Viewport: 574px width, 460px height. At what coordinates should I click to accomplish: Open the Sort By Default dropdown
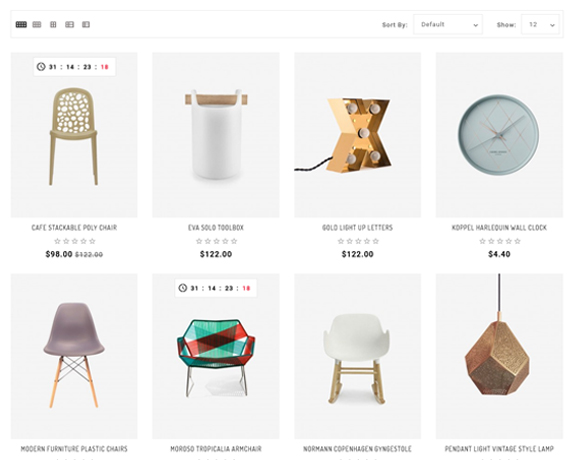coord(448,25)
